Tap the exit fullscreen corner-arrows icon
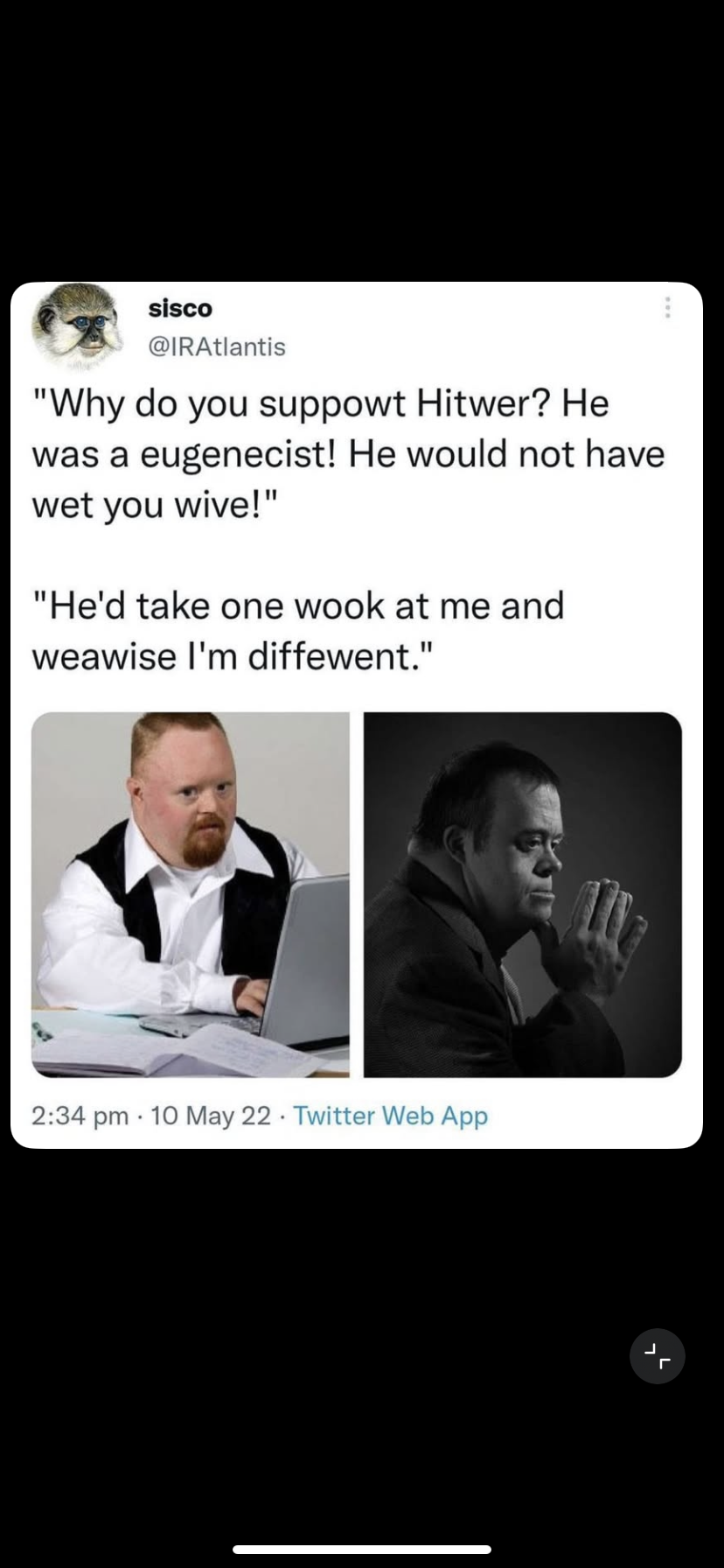The image size is (724, 1568). click(657, 1355)
